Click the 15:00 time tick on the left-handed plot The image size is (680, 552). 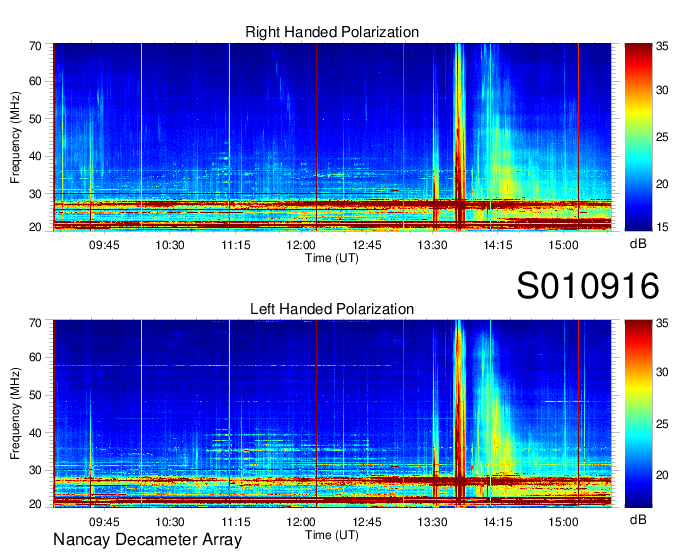click(563, 522)
